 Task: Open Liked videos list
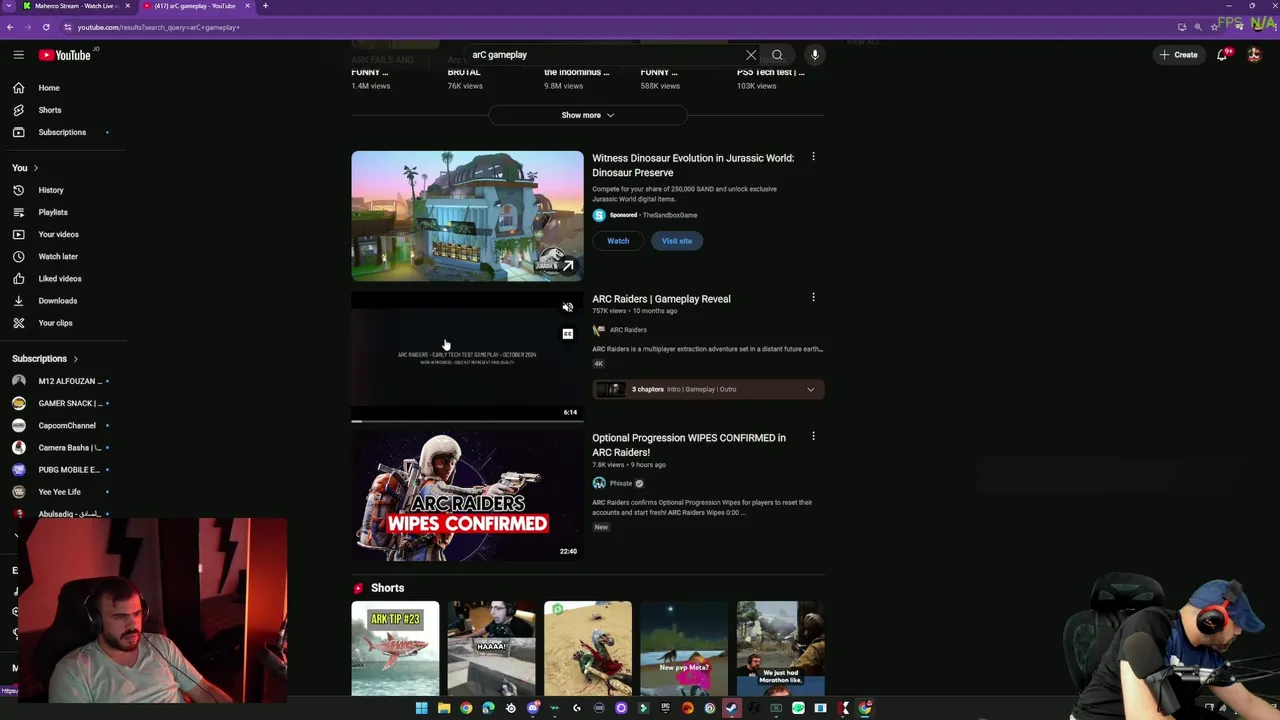point(60,278)
